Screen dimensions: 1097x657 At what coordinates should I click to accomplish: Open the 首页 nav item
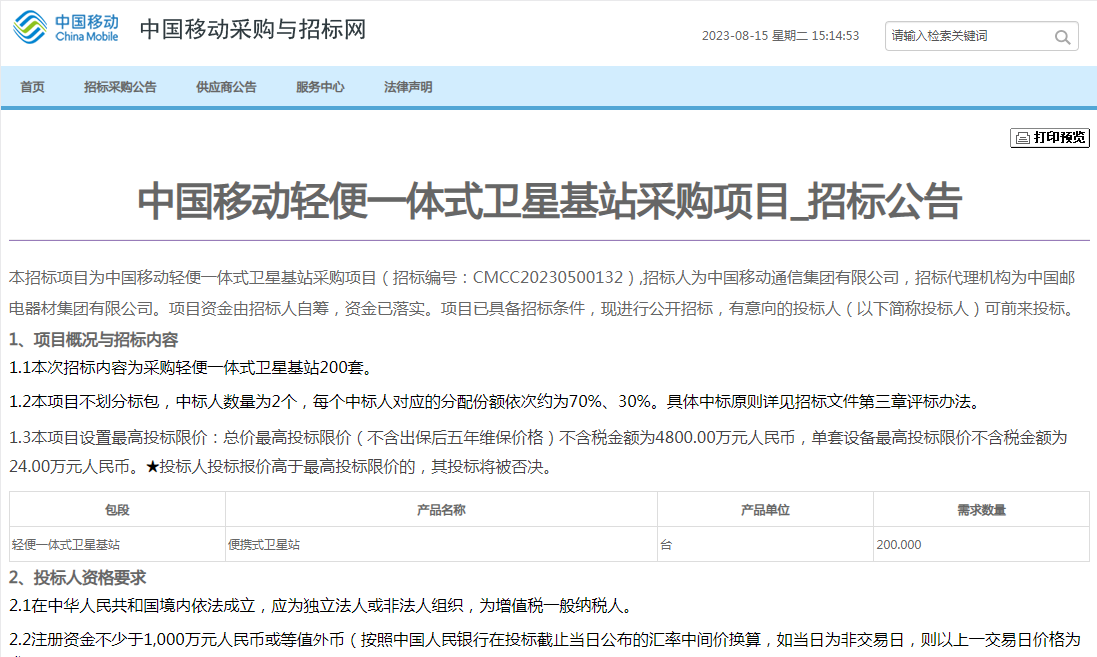(x=32, y=87)
